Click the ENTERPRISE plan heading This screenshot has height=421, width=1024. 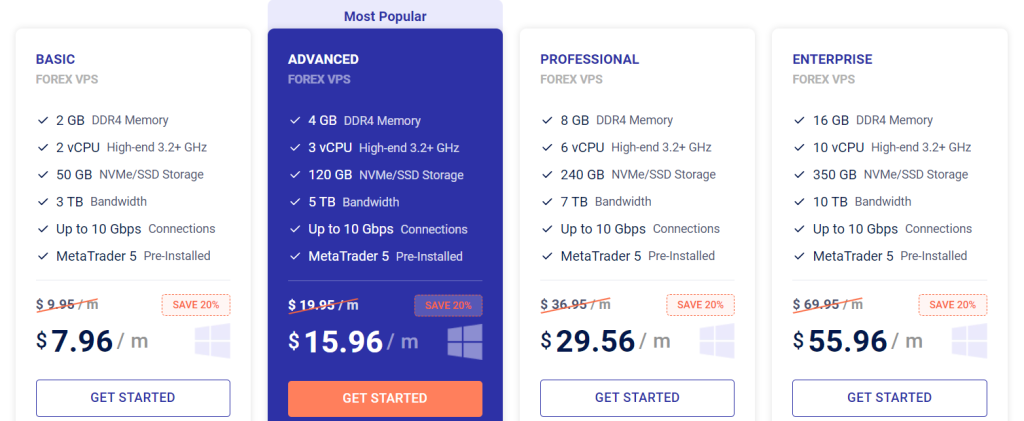point(832,59)
